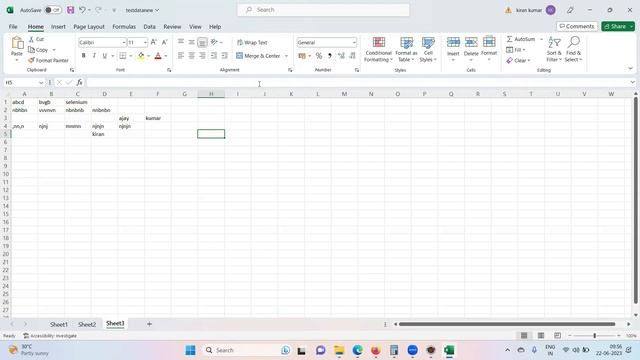Open Font dialog launcher
This screenshot has width=640, height=360.
169,70
